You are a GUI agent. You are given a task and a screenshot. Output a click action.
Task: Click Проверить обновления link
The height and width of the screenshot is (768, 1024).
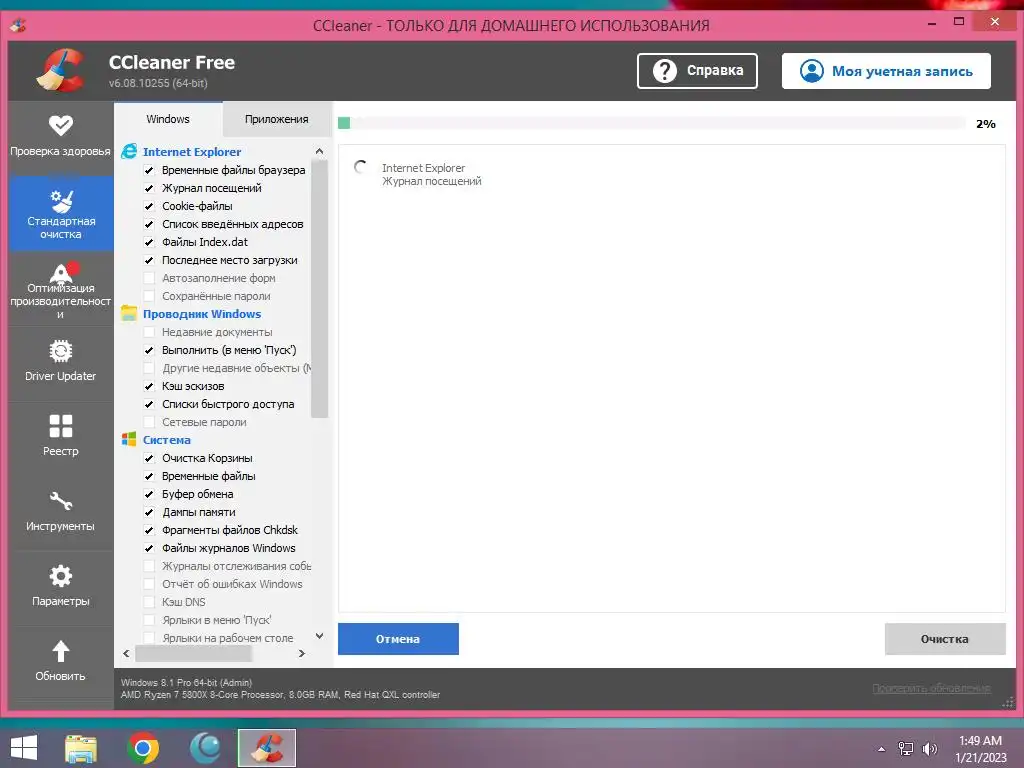pyautogui.click(x=932, y=688)
